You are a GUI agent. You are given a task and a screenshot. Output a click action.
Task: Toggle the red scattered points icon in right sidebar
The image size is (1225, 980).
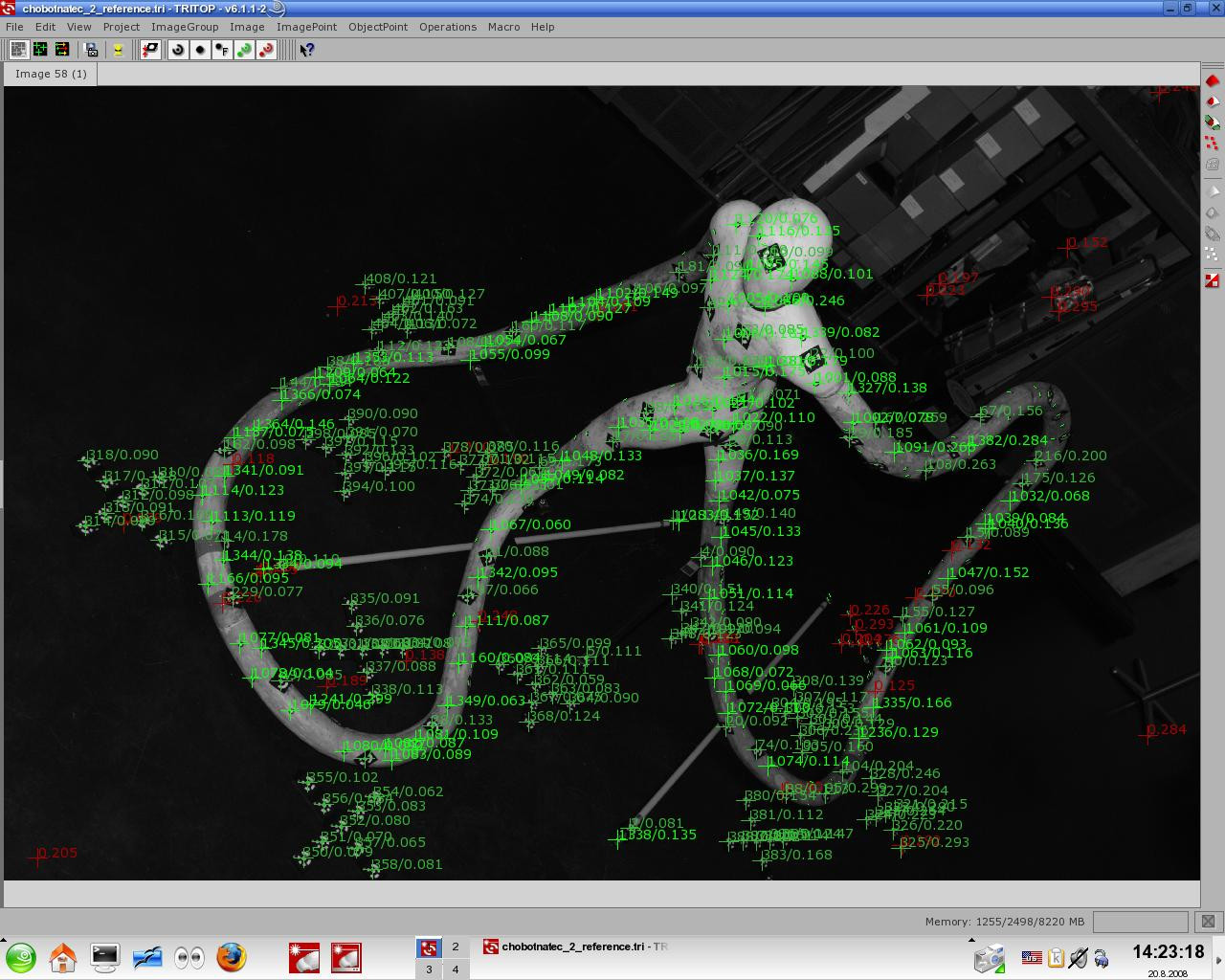1212,143
